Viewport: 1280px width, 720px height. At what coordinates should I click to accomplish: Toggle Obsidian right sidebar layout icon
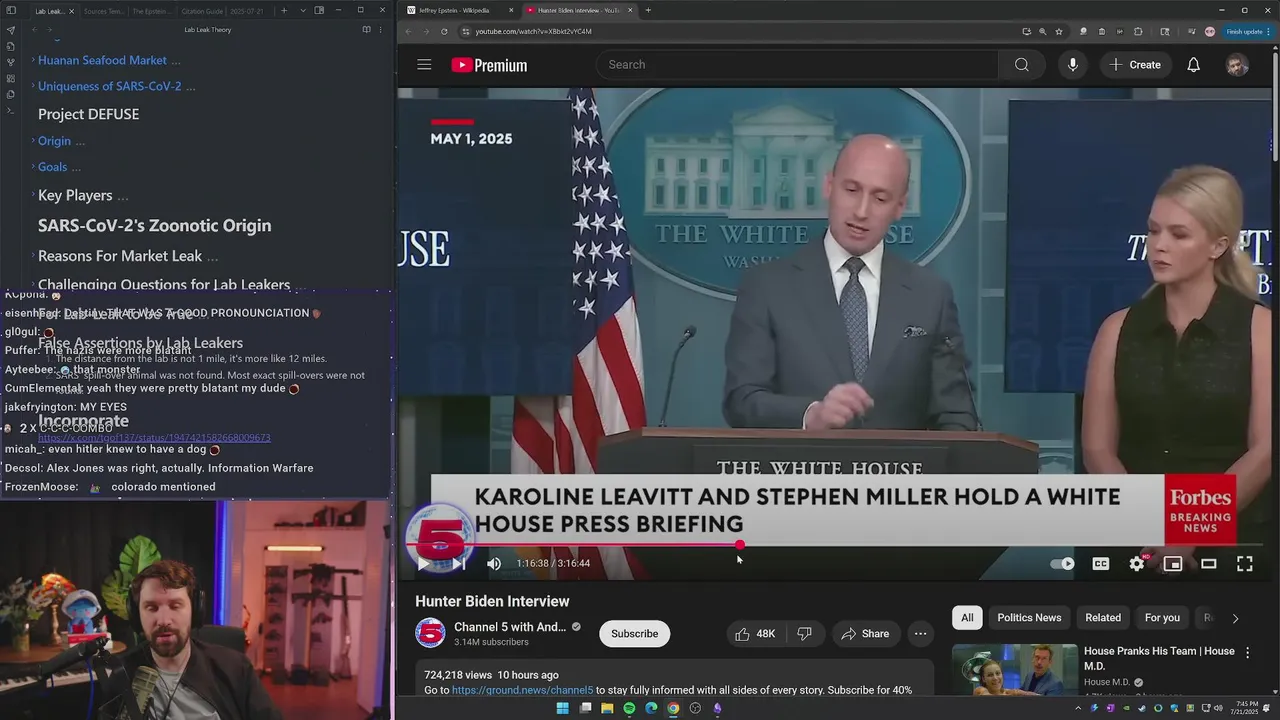coord(319,10)
